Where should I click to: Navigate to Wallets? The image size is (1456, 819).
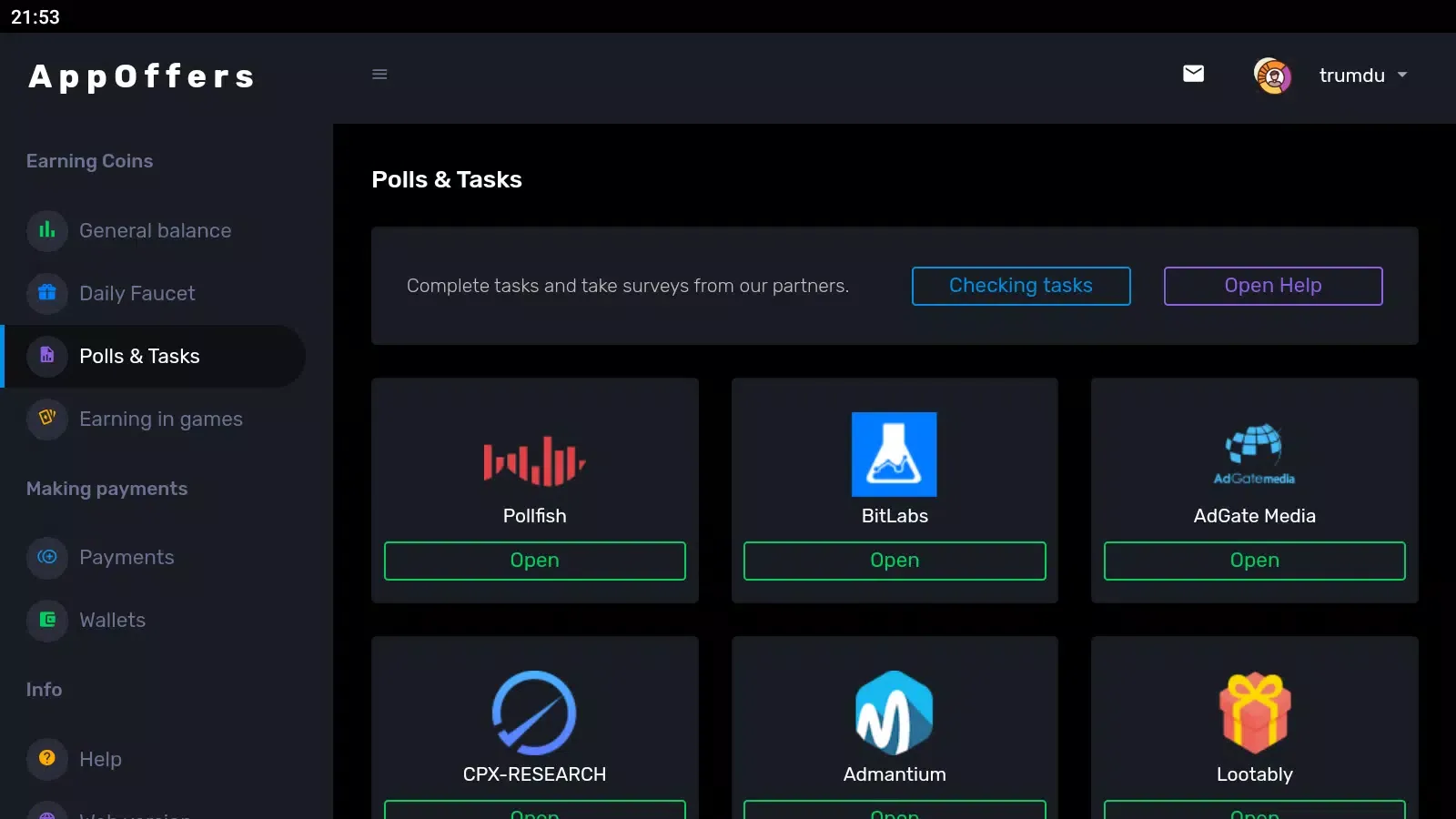112,621
